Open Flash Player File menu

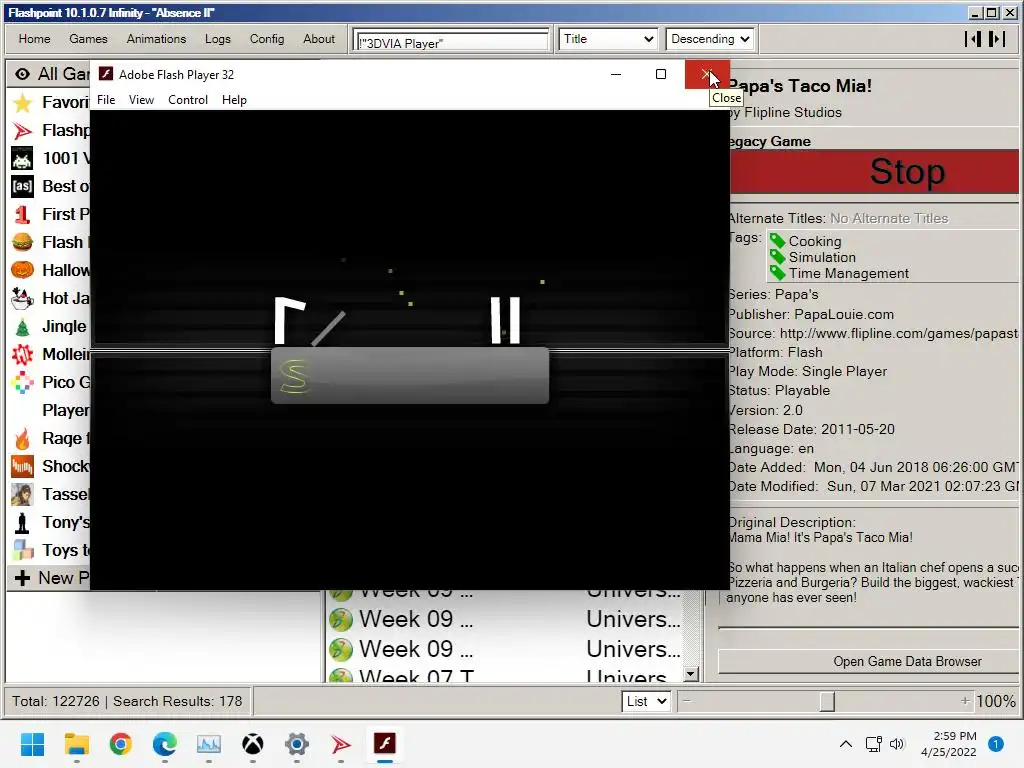point(106,100)
